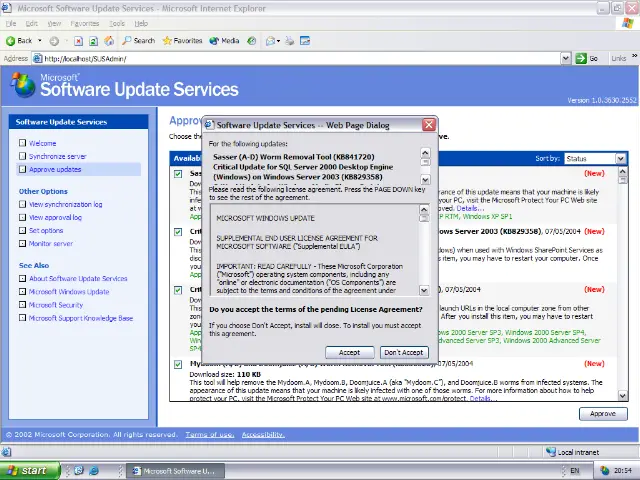This screenshot has width=640, height=480.
Task: Uncheck the SQL Server critical update checkbox
Action: coord(178,232)
